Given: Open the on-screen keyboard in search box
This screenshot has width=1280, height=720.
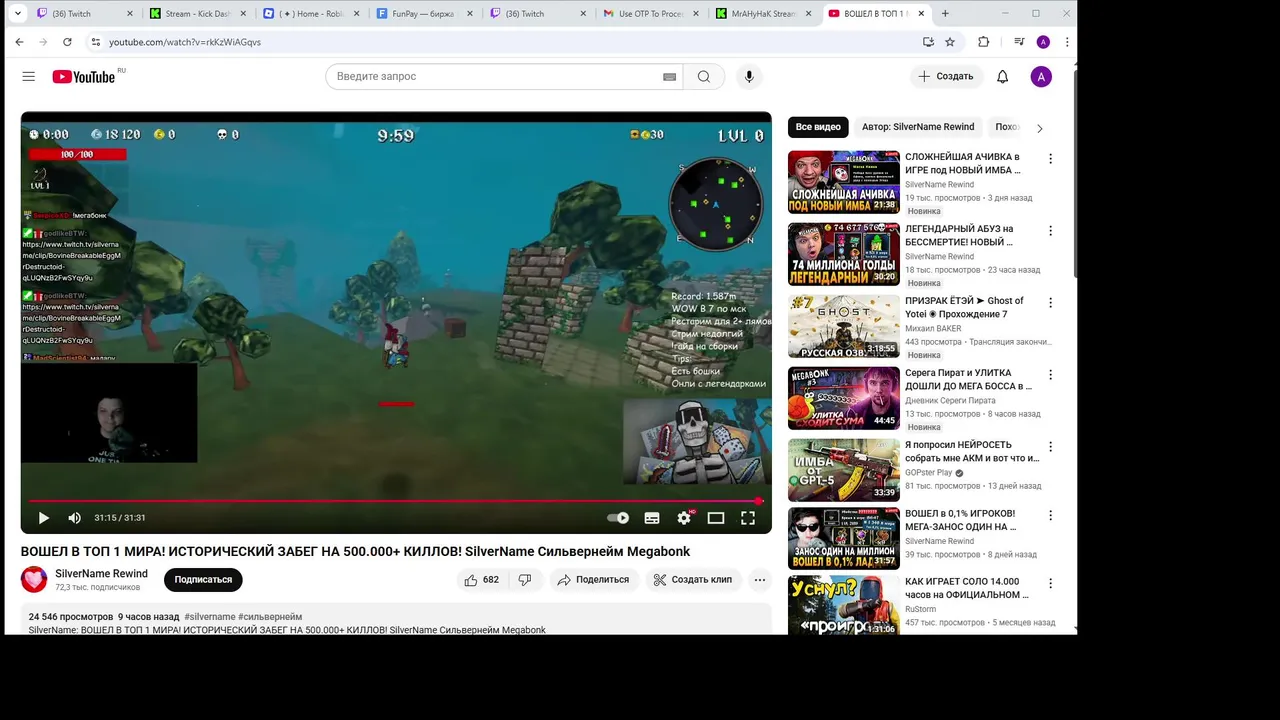Looking at the screenshot, I should click(x=669, y=77).
